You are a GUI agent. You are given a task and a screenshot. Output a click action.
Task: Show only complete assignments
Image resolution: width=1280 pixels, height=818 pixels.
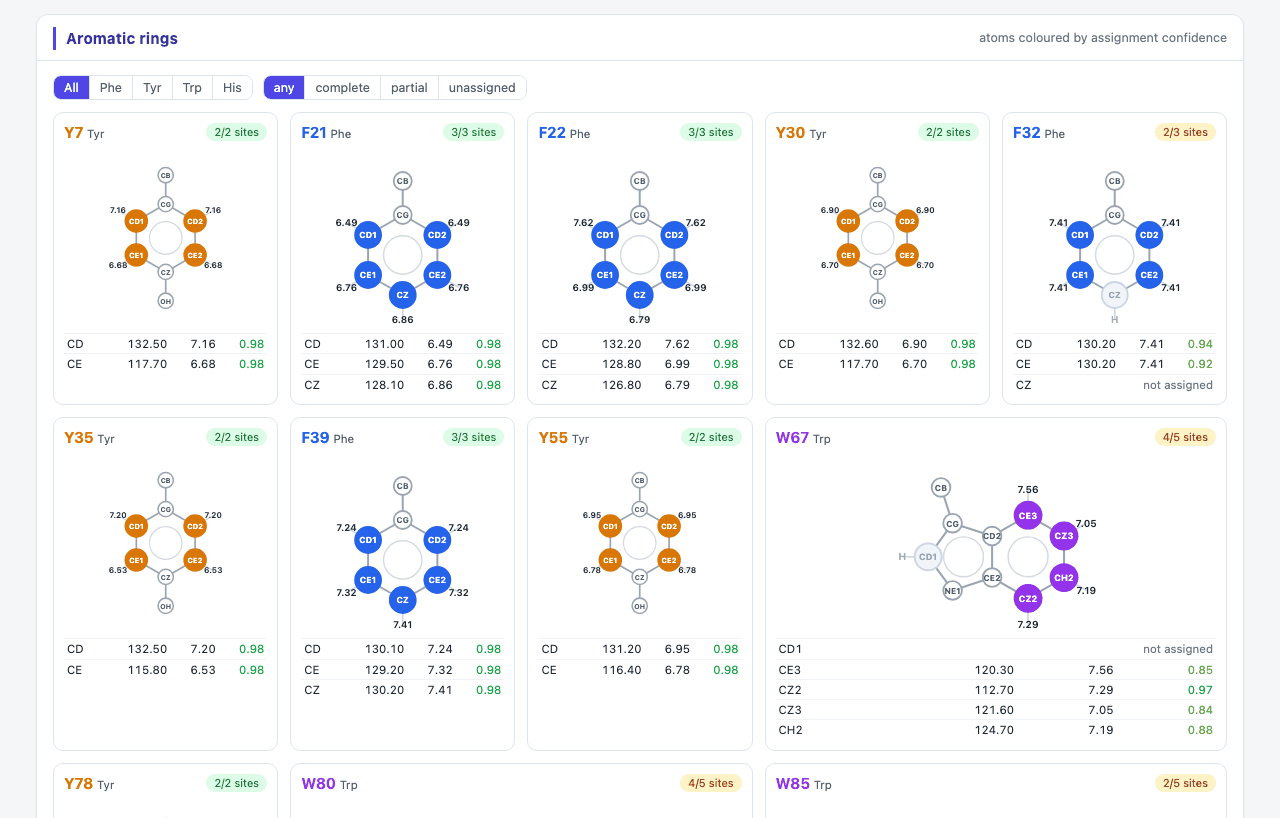pyautogui.click(x=343, y=88)
